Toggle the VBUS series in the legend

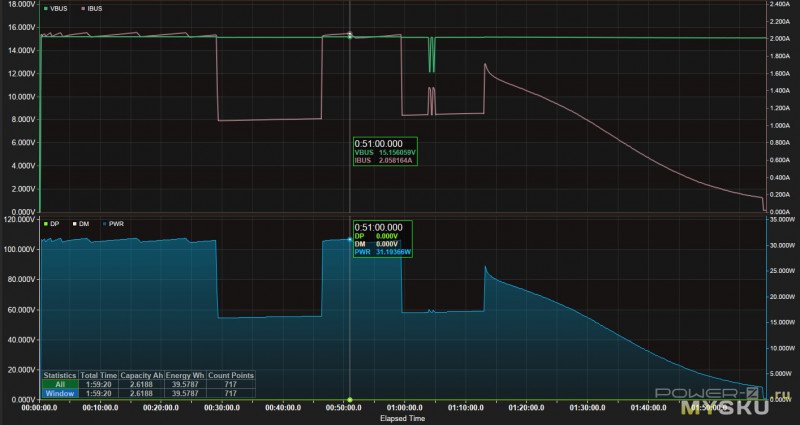58,8
